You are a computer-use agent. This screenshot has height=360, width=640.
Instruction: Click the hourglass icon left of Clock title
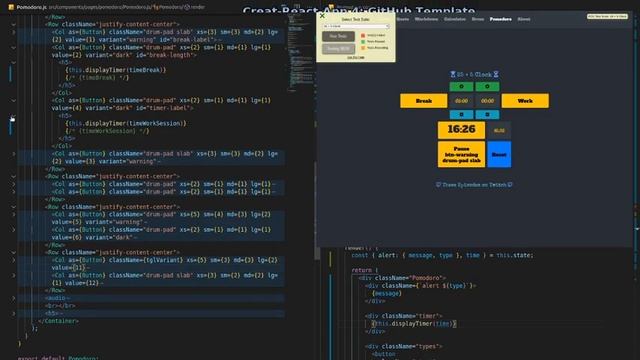point(453,74)
